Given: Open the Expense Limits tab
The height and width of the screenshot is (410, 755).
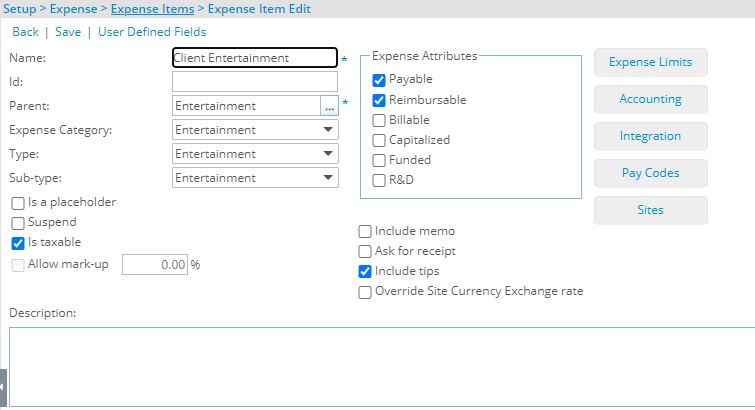Looking at the screenshot, I should point(651,62).
